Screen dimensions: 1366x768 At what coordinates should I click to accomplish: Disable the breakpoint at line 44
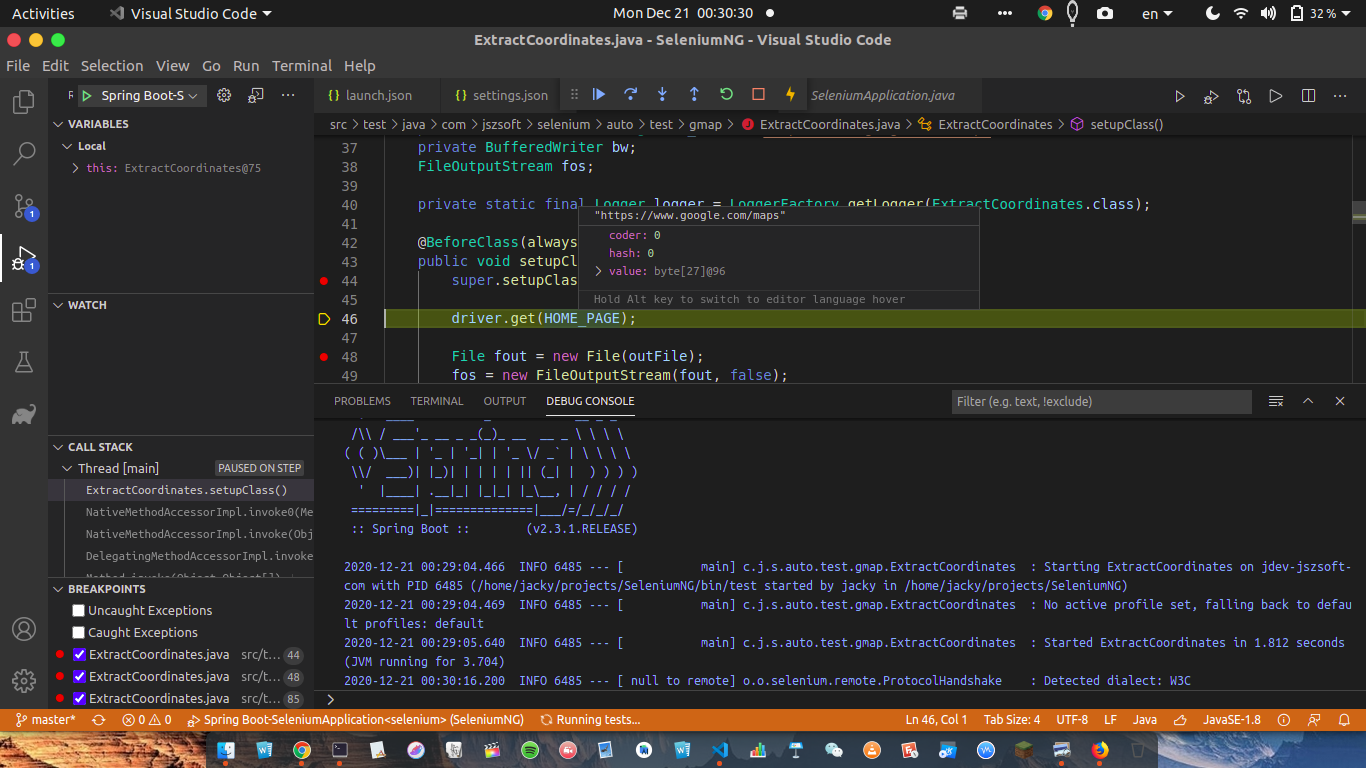(x=79, y=655)
